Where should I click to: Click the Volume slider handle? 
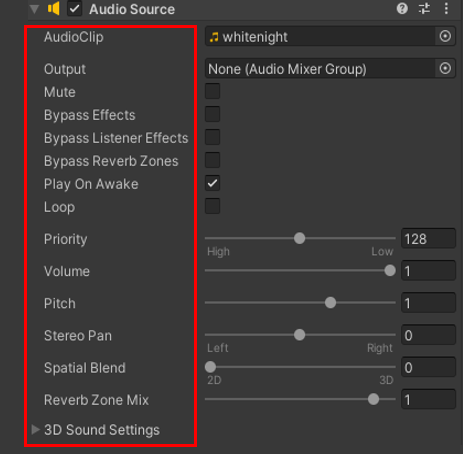pos(390,270)
